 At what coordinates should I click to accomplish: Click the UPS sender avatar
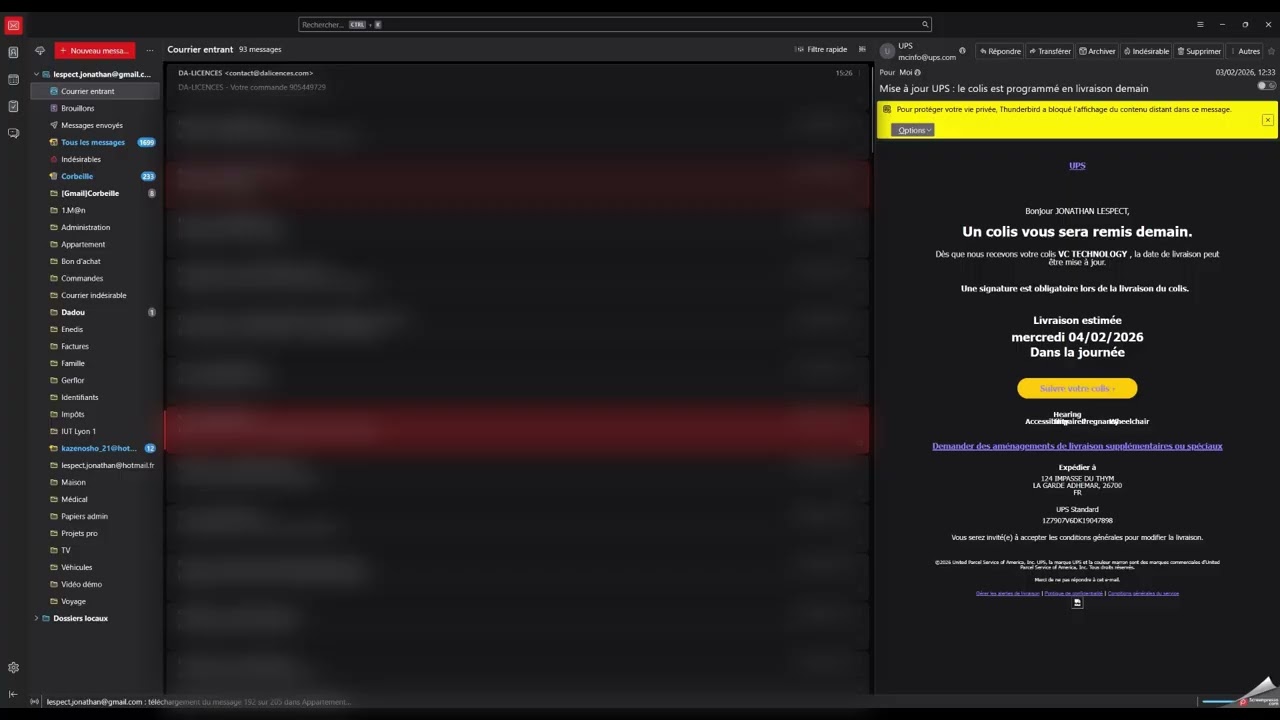tap(886, 51)
